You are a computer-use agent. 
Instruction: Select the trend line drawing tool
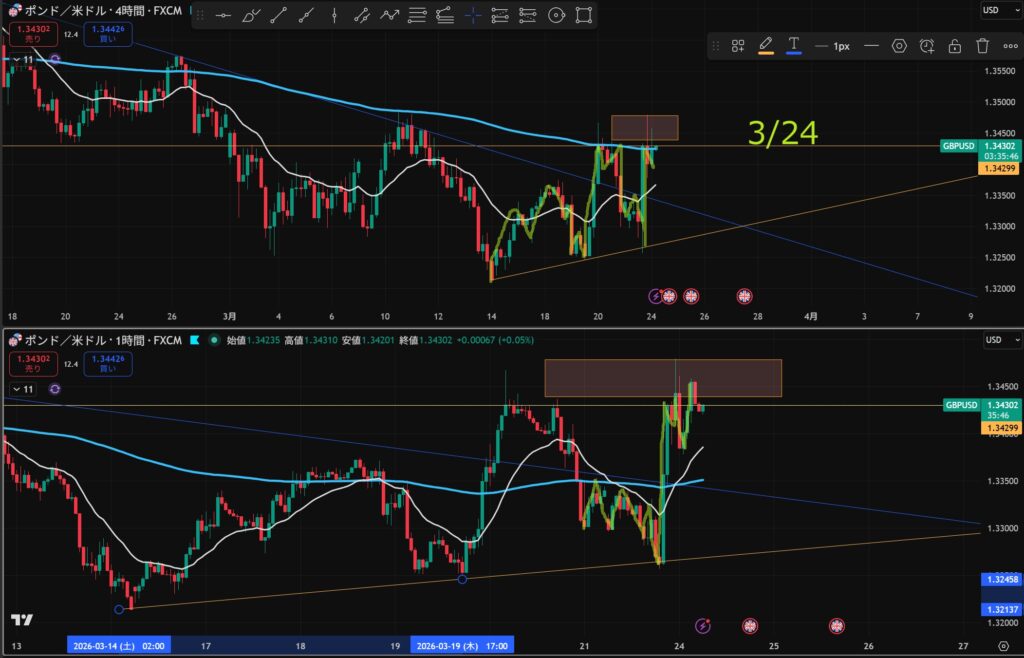click(x=277, y=16)
